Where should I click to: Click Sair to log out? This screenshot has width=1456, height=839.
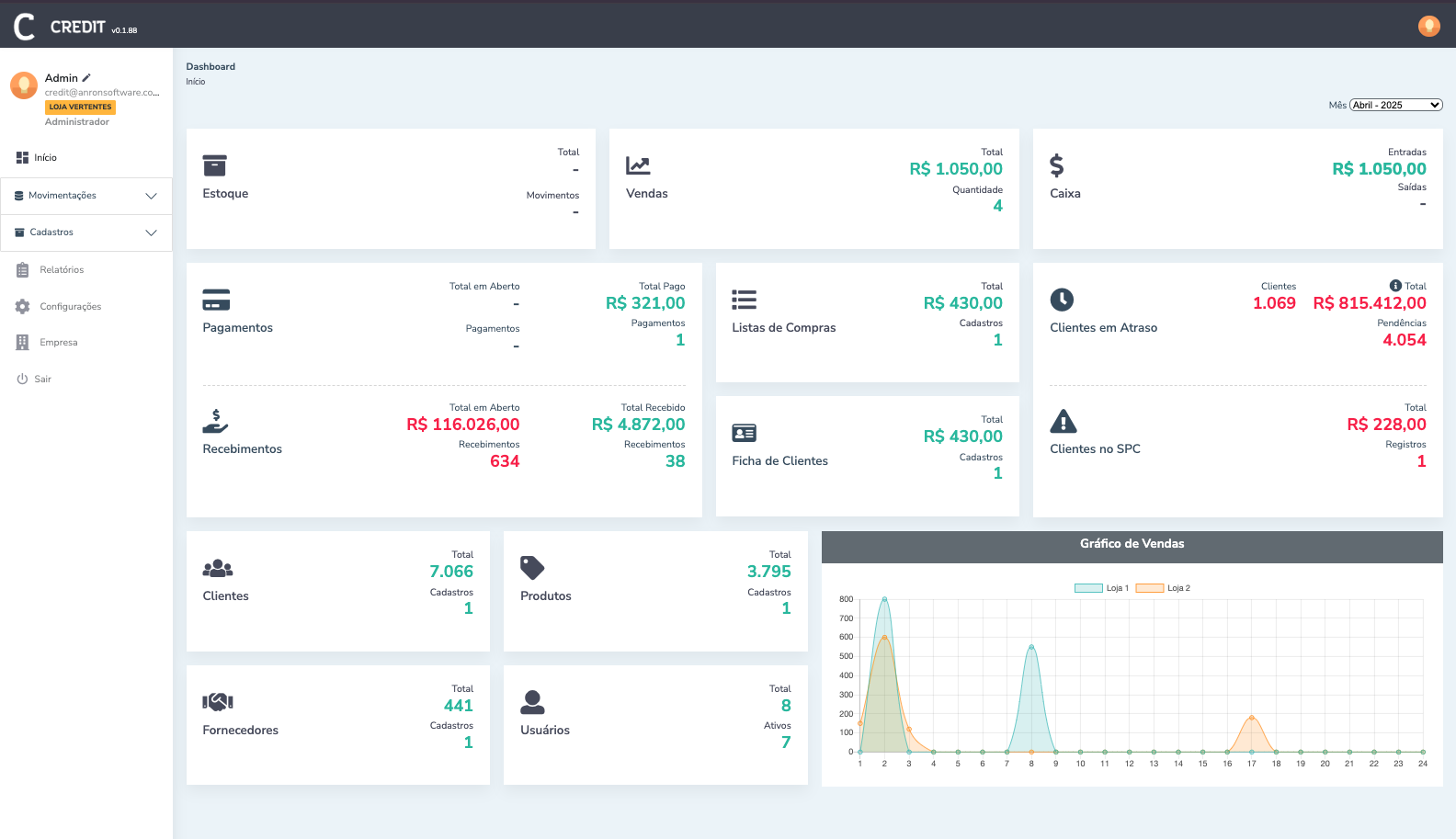pos(42,380)
